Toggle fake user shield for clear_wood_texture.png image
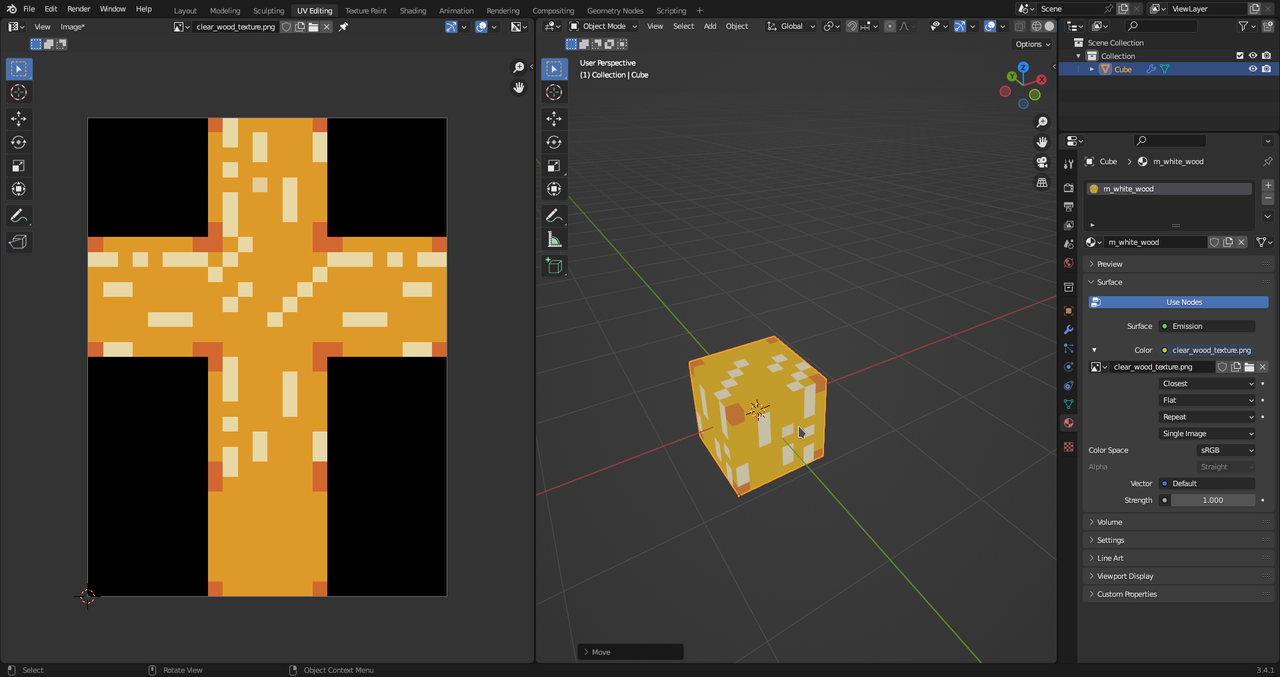This screenshot has height=677, width=1280. [x=1222, y=367]
